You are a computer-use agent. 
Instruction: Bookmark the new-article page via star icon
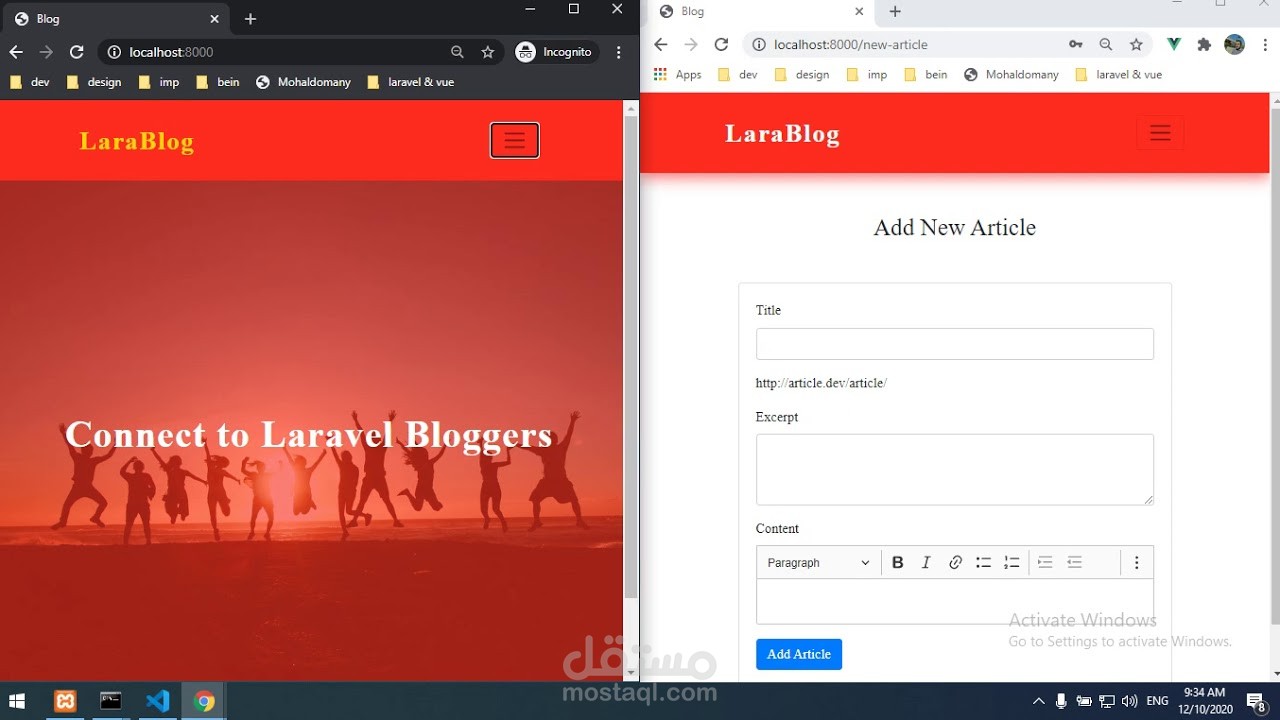[1136, 44]
